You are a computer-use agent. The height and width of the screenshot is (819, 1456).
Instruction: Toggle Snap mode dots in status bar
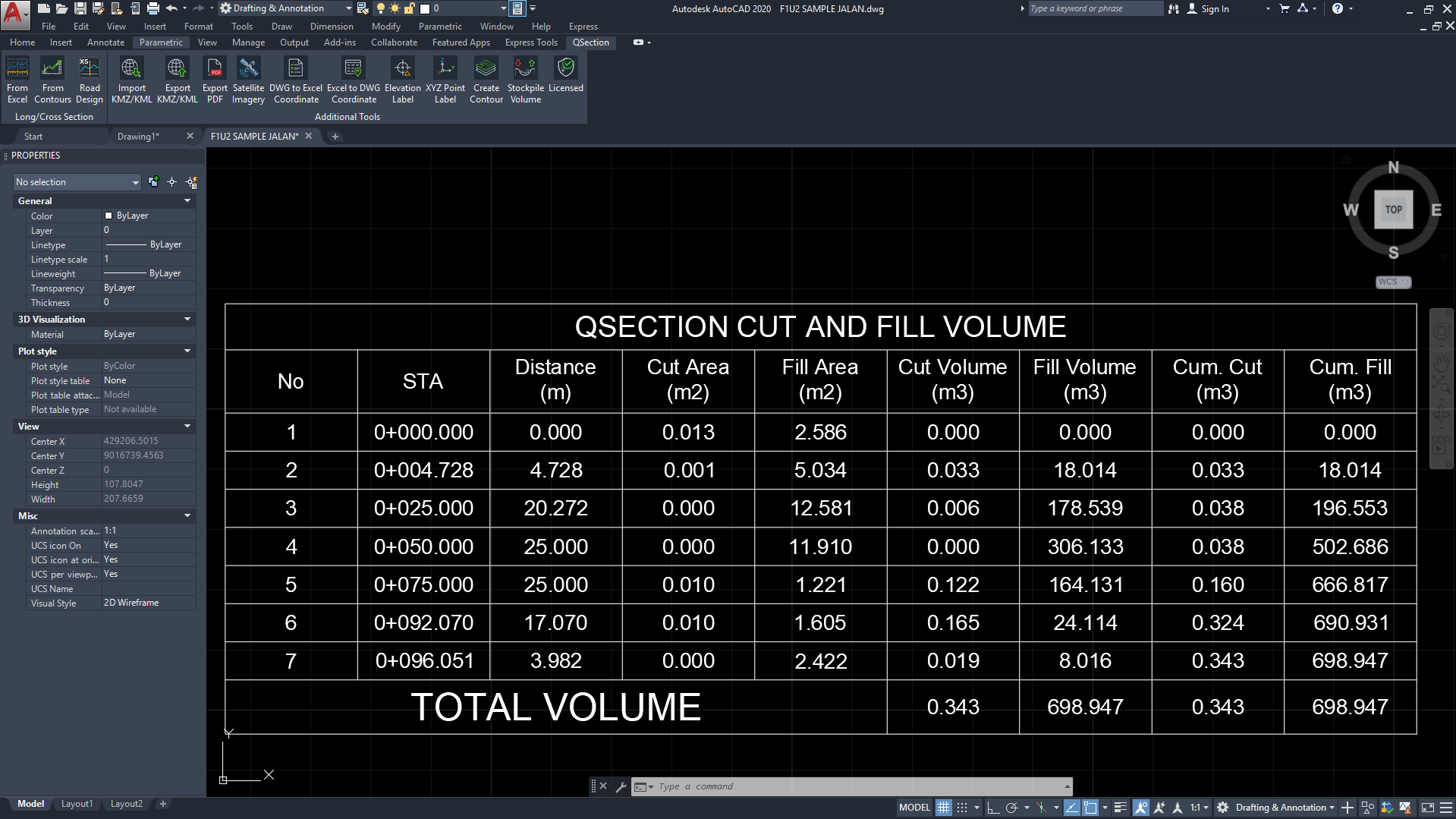[962, 808]
